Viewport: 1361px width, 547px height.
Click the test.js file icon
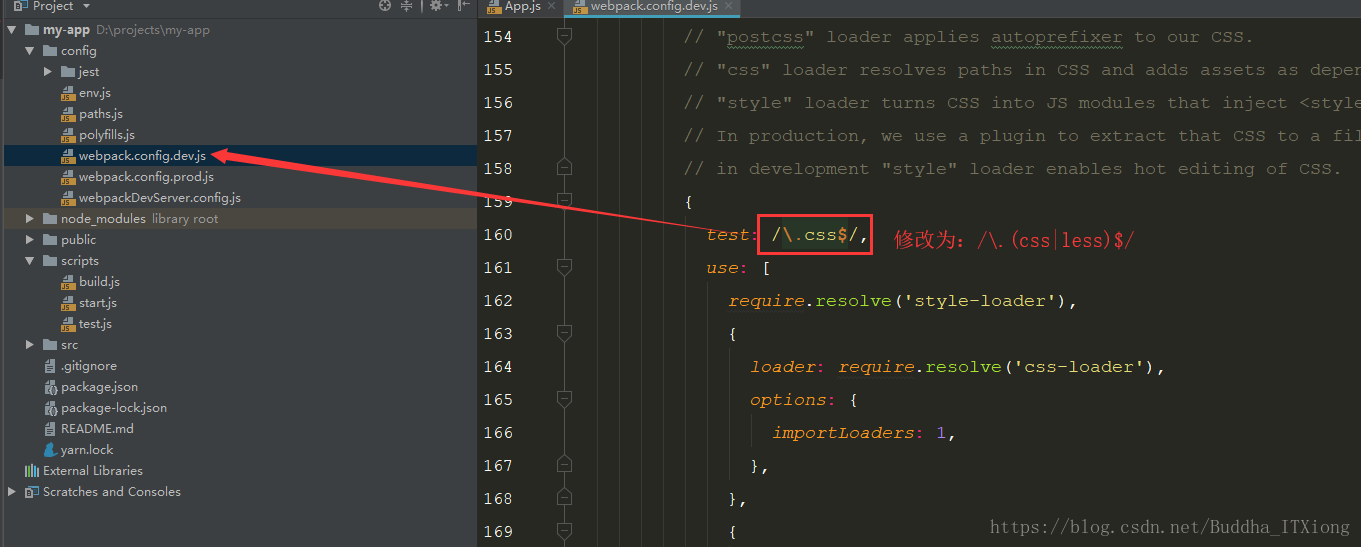(68, 324)
